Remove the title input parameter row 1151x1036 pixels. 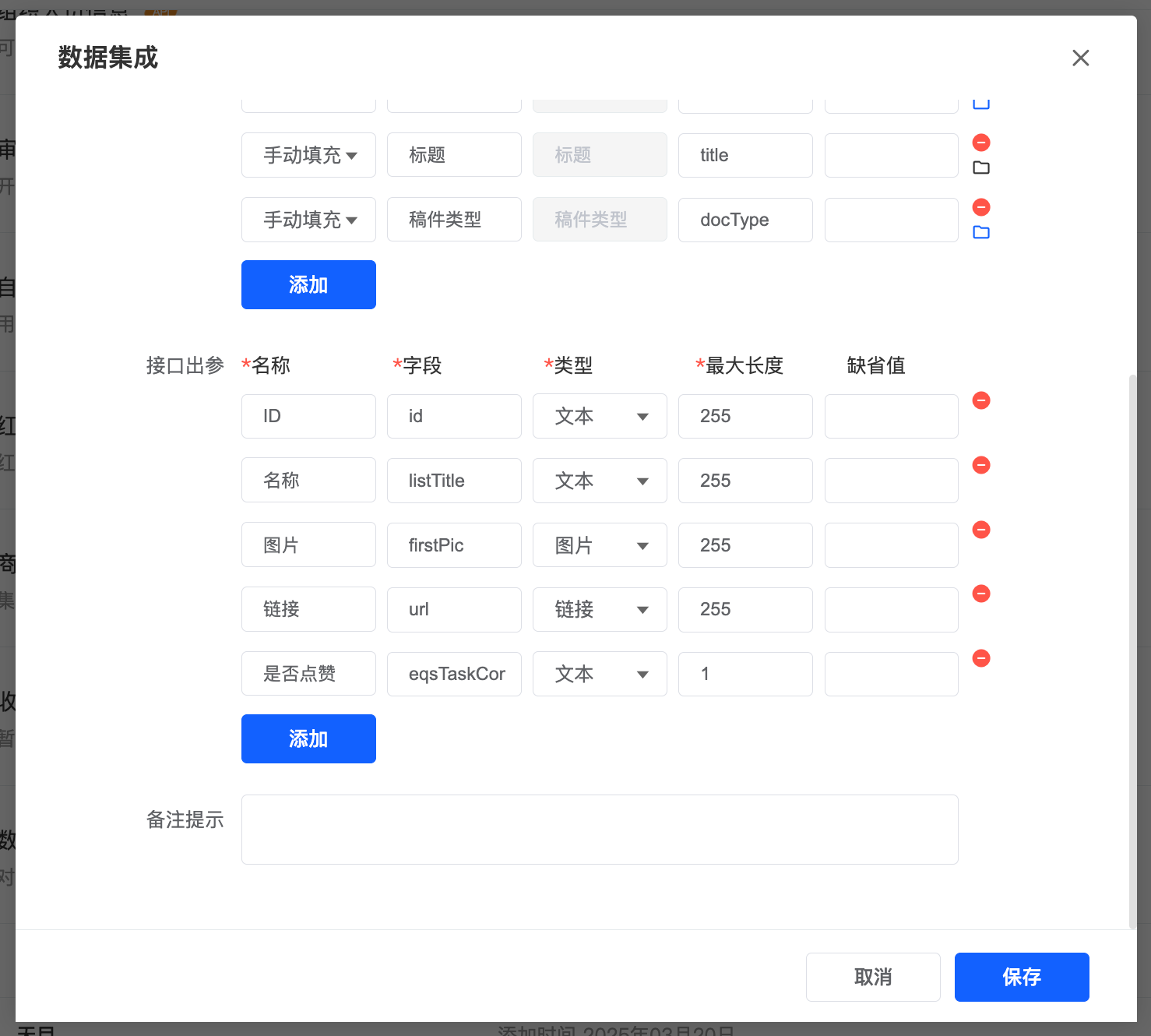pyautogui.click(x=981, y=143)
